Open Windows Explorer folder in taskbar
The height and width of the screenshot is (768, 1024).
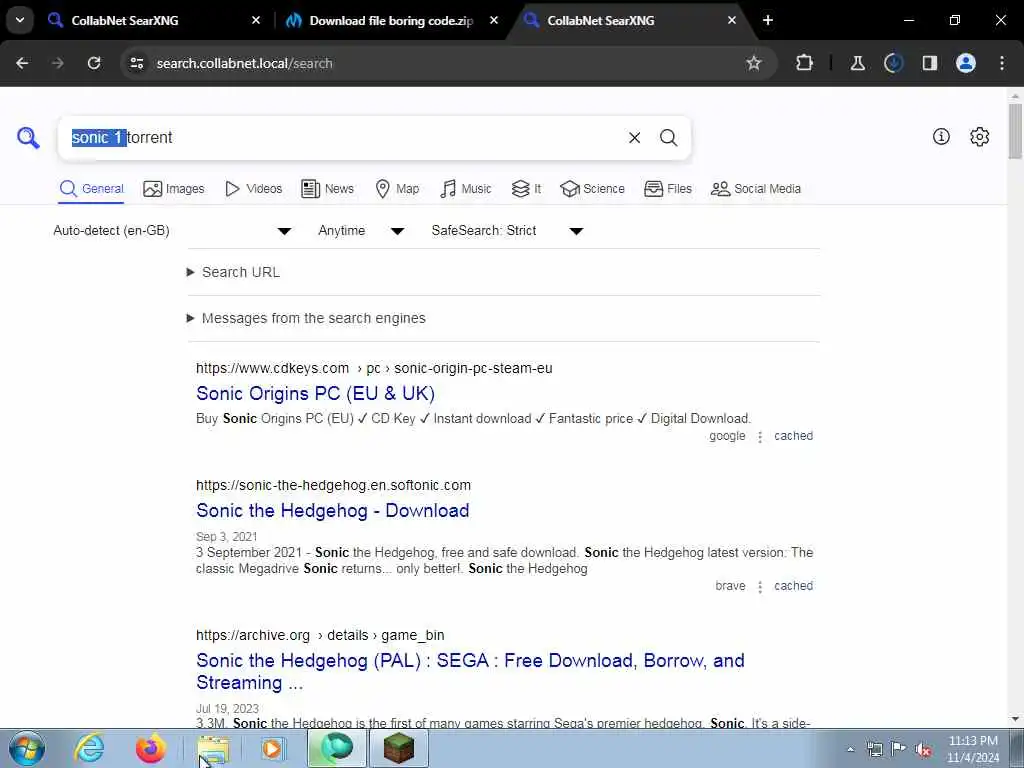[x=214, y=748]
